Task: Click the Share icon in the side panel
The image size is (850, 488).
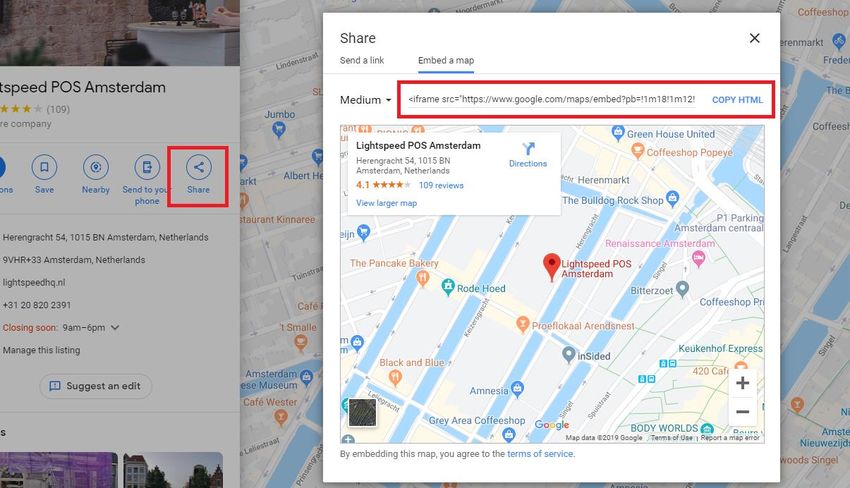Action: (198, 167)
